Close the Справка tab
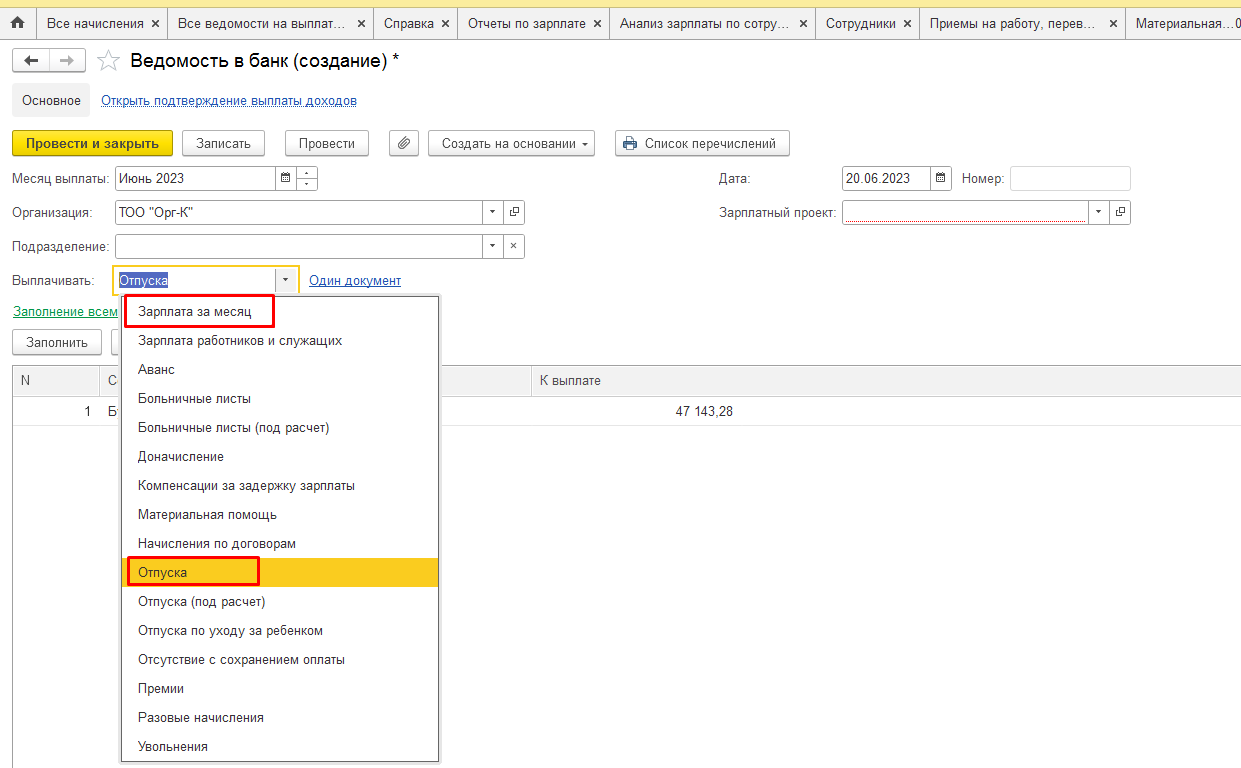Screen dimensions: 1241x768 [x=444, y=23]
